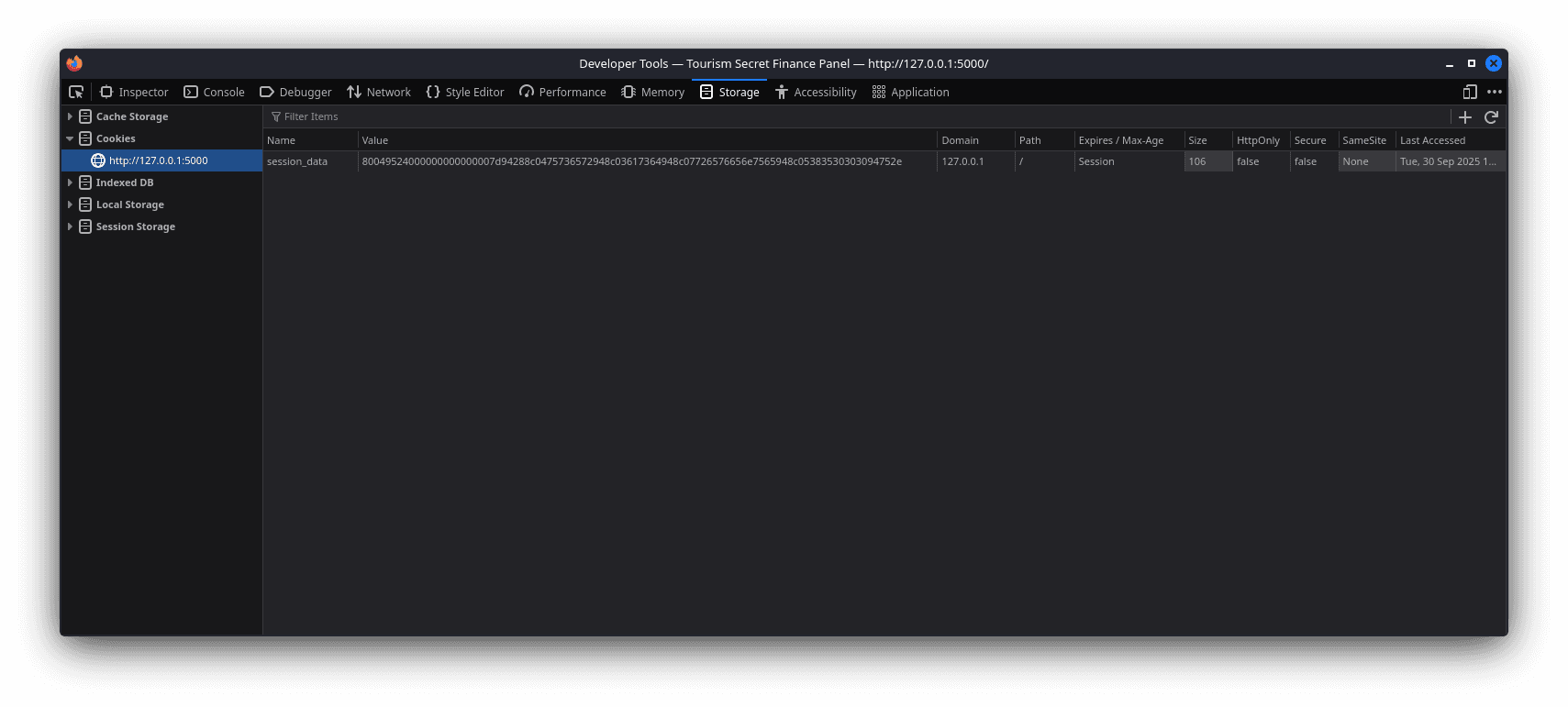Open the Style Editor panel
The image size is (1568, 707).
(x=465, y=92)
